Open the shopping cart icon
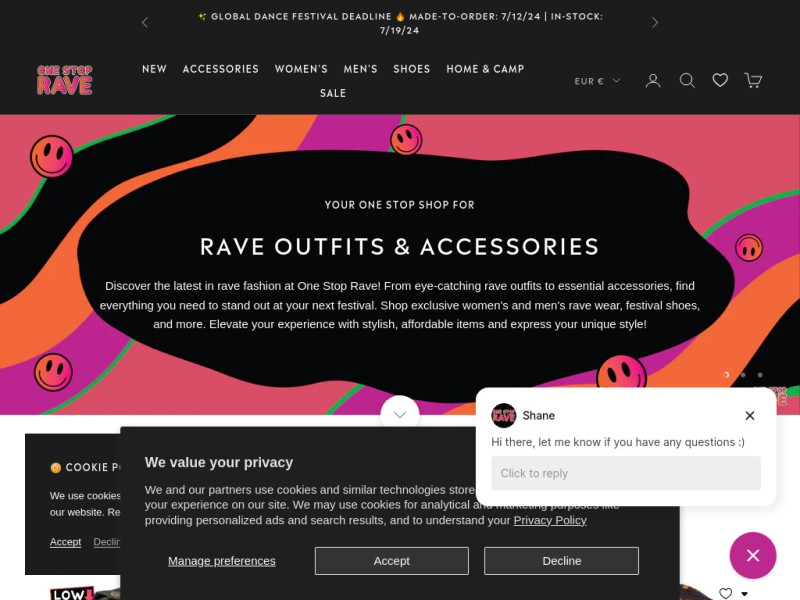This screenshot has width=800, height=600. coord(753,81)
